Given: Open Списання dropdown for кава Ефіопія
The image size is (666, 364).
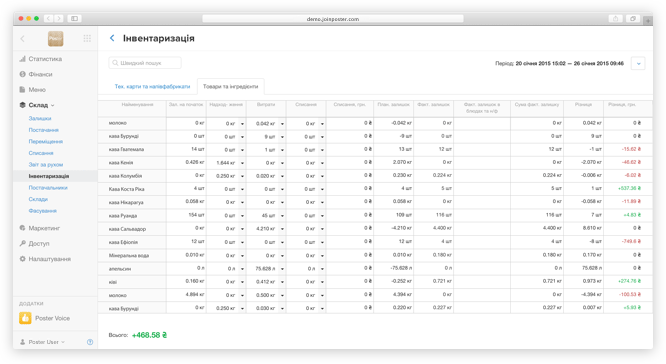Looking at the screenshot, I should pyautogui.click(x=322, y=243).
